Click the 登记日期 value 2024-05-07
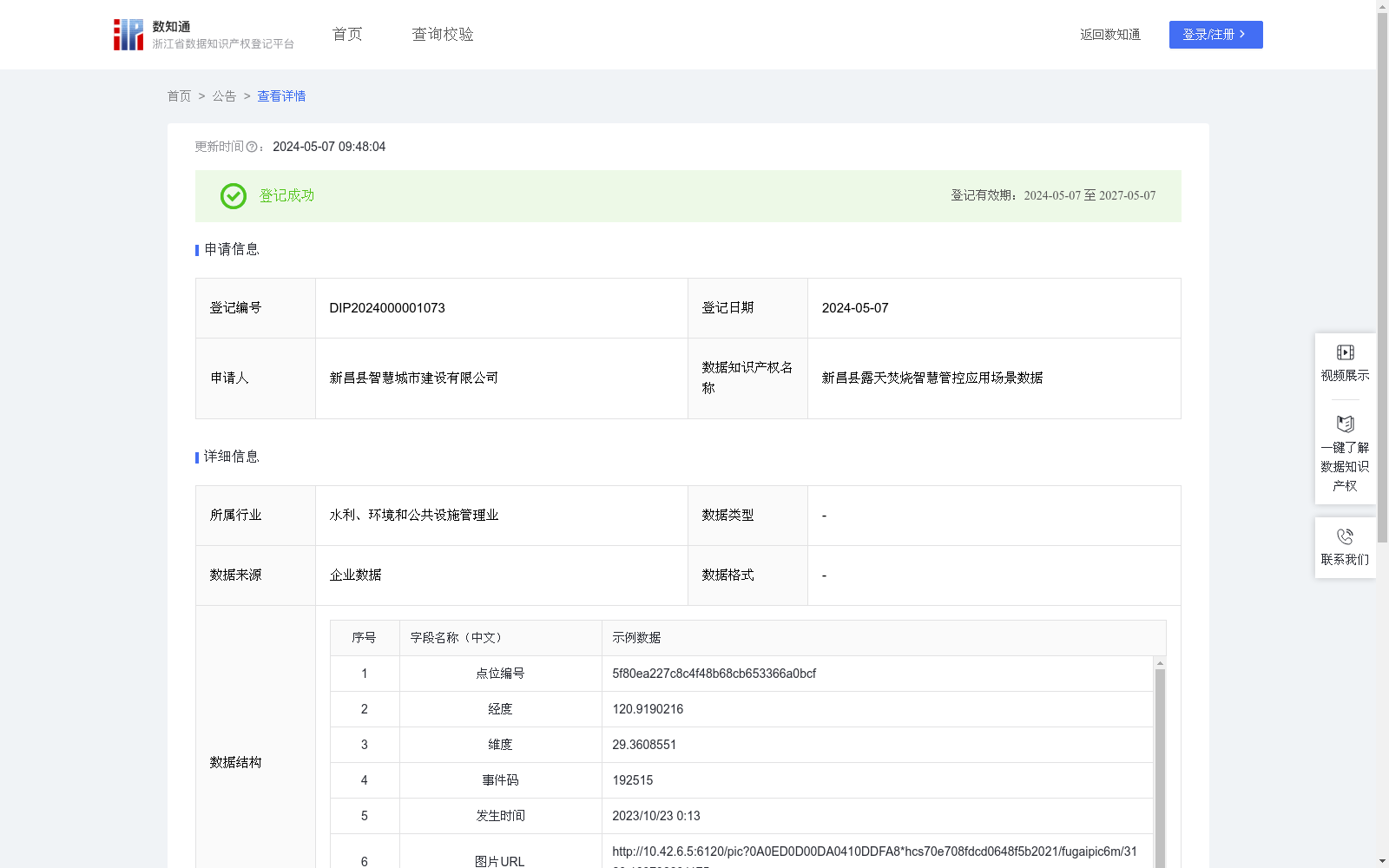1389x868 pixels. click(855, 308)
